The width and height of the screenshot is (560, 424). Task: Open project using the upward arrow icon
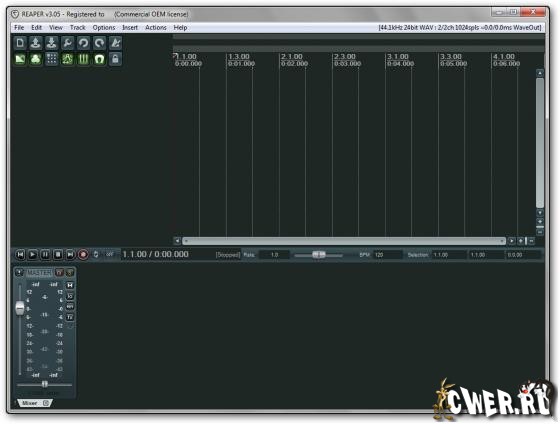[35, 43]
